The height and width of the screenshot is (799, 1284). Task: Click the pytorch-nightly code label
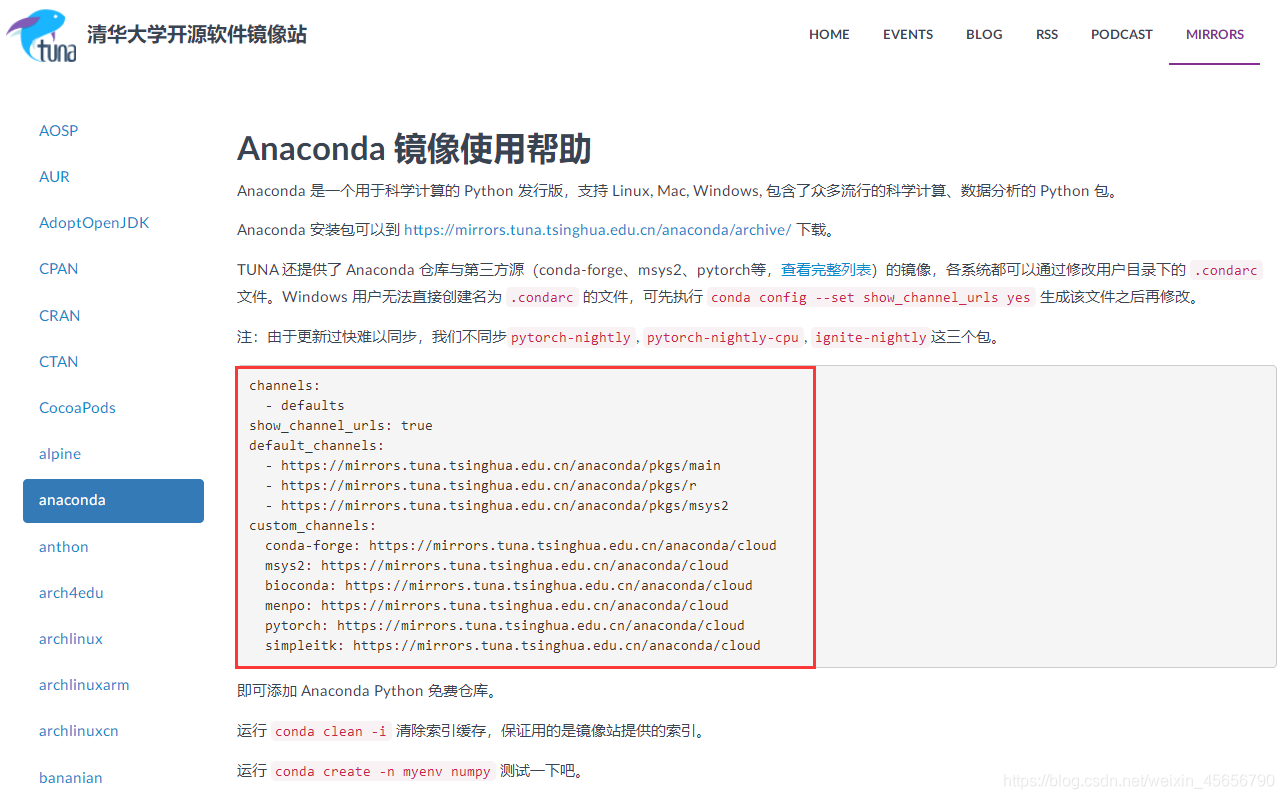571,338
